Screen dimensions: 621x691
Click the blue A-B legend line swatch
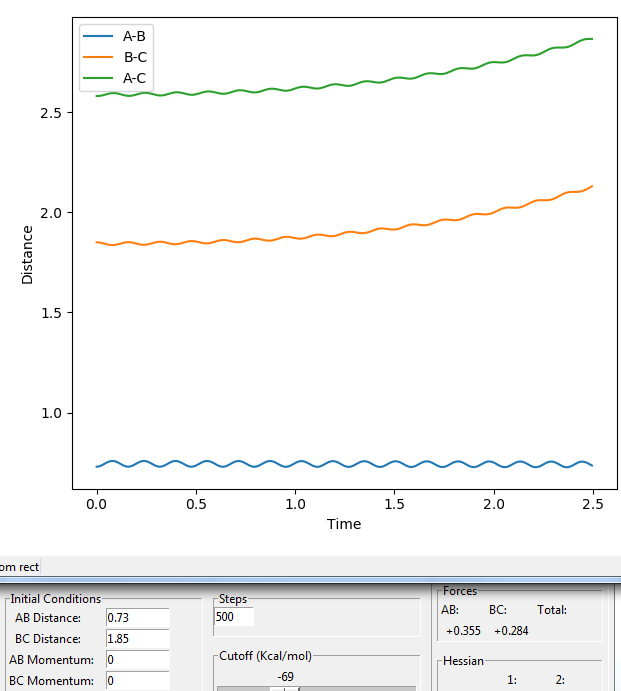[98, 36]
